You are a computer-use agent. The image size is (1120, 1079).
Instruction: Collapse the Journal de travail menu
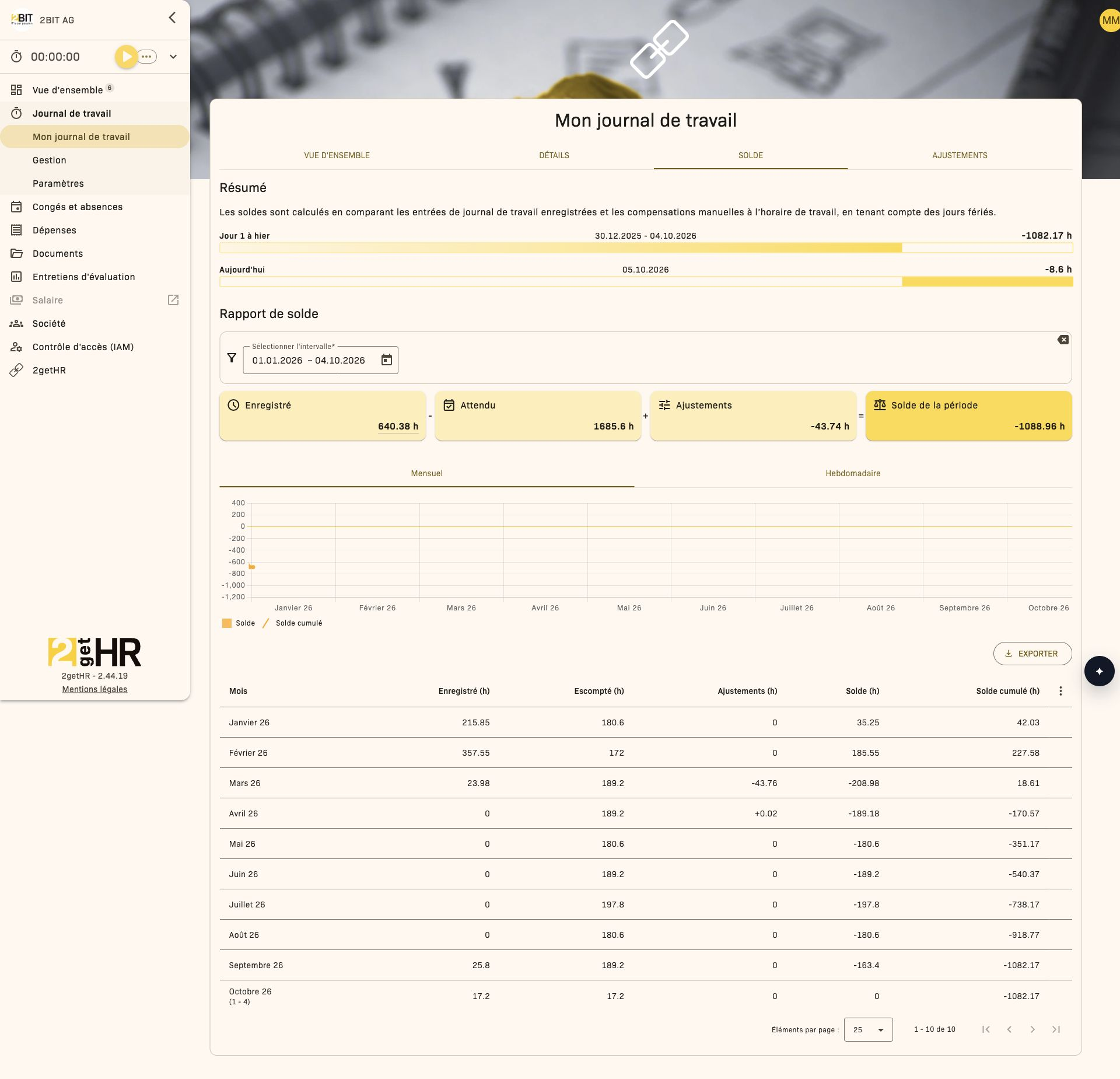tap(95, 113)
